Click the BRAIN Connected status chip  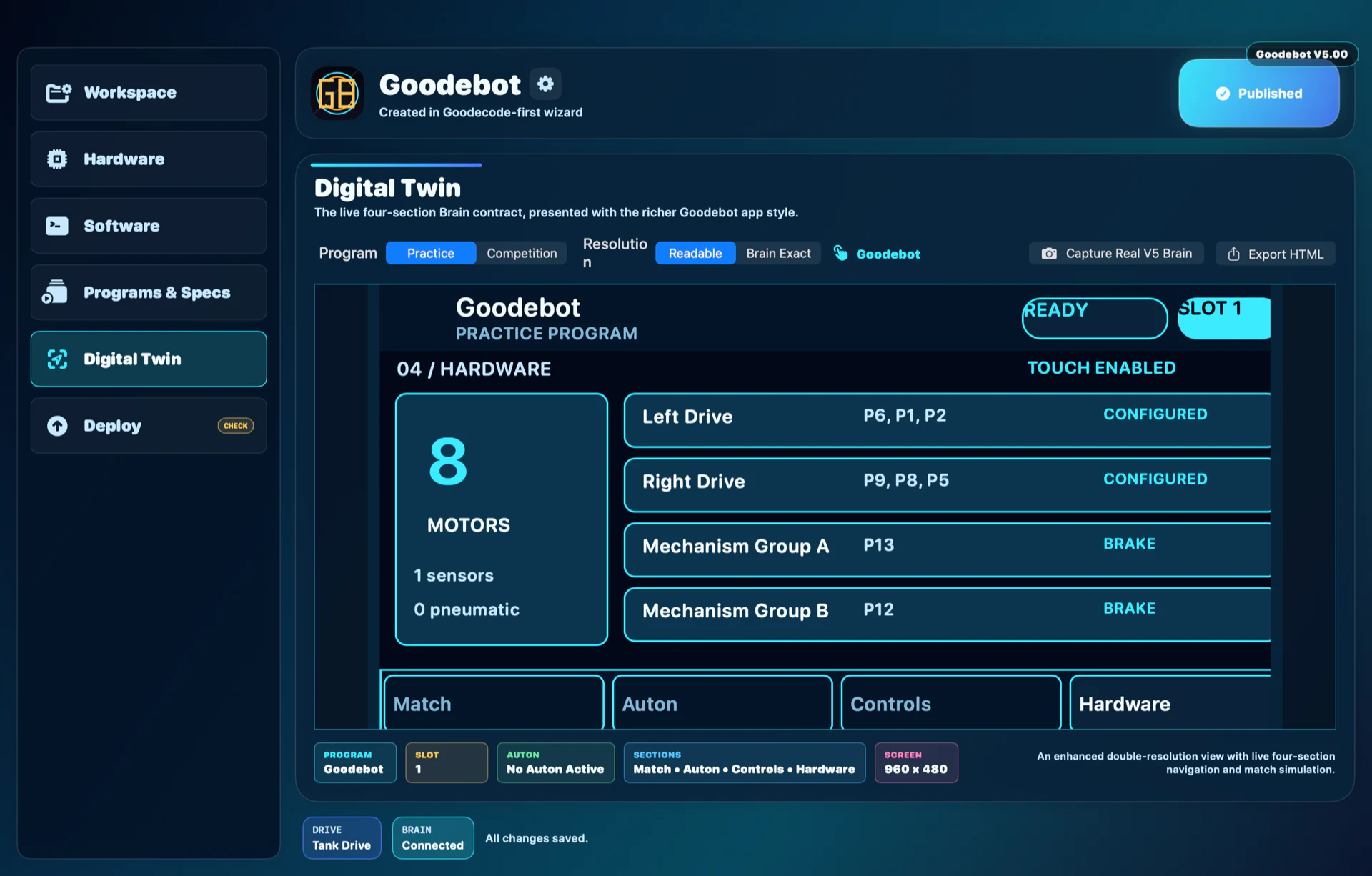pos(433,838)
